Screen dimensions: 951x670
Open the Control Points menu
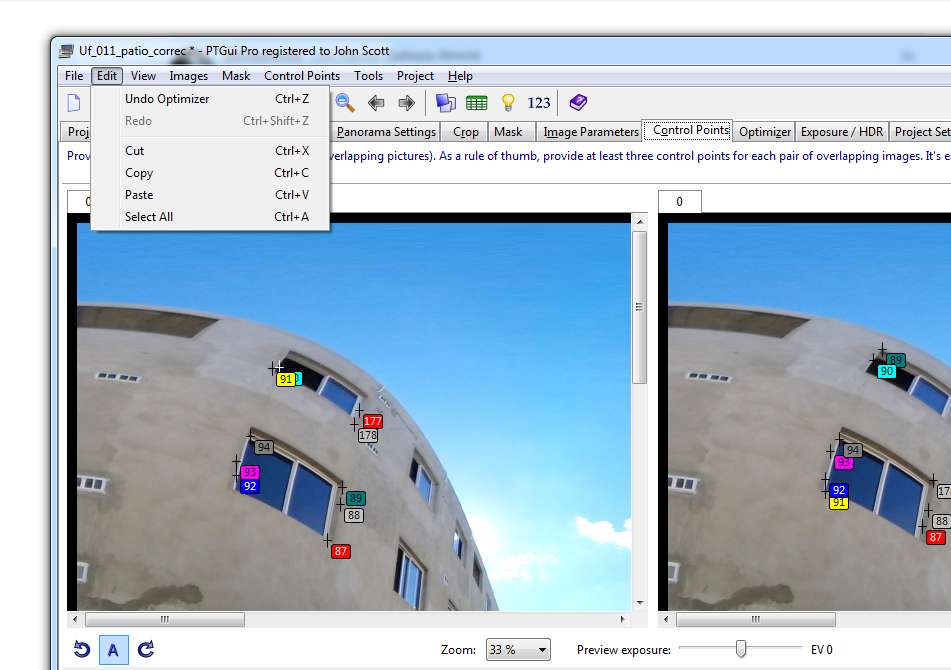[x=302, y=76]
